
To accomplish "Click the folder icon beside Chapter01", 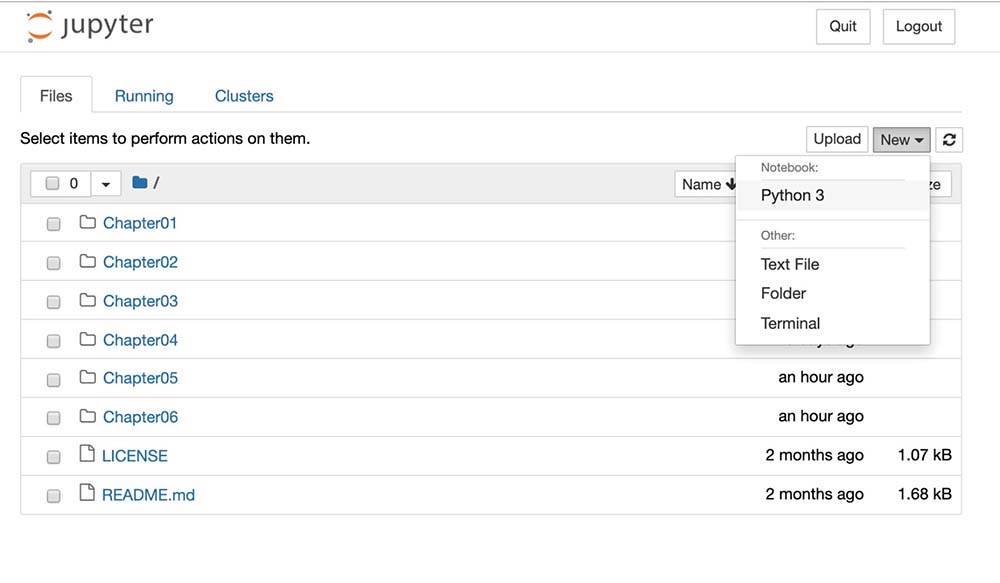I will pos(87,223).
